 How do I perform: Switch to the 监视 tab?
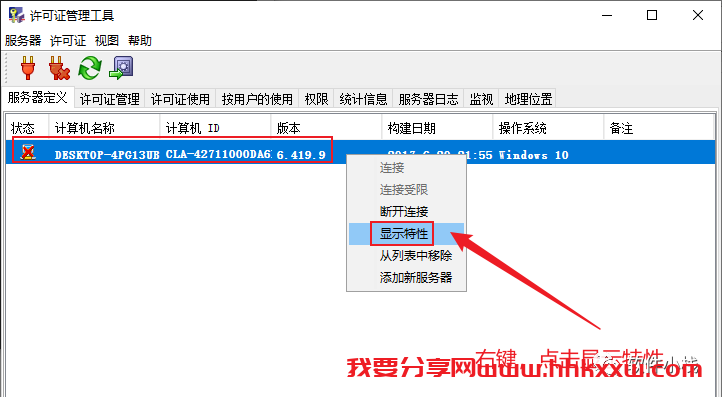(x=481, y=99)
